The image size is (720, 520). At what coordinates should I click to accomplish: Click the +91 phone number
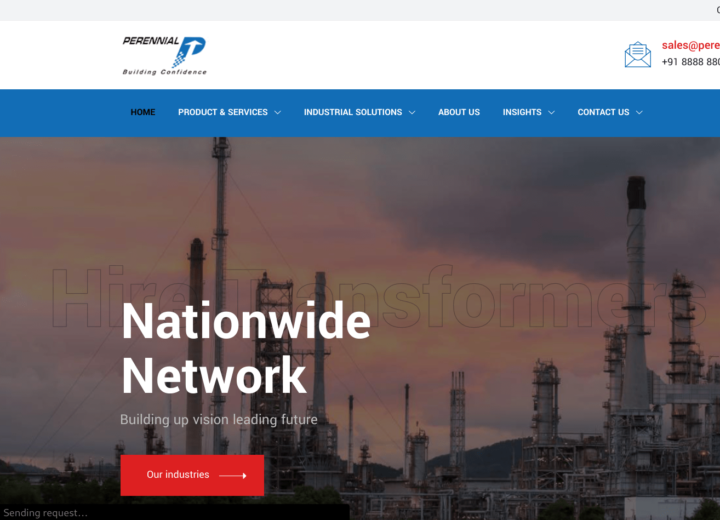[691, 62]
